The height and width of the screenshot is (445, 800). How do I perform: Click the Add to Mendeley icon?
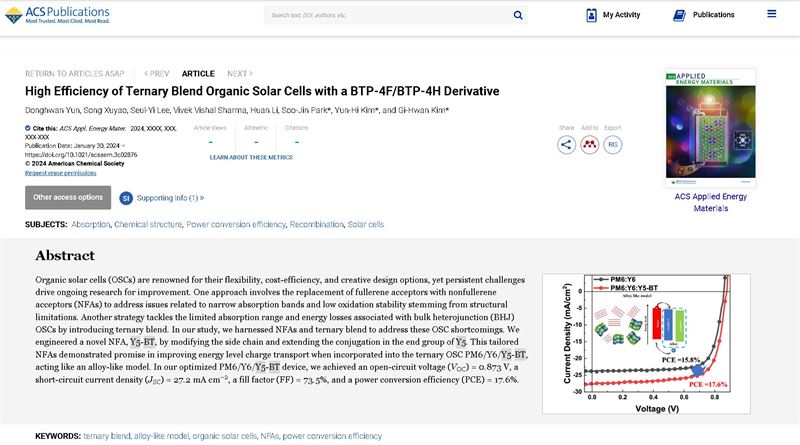tap(590, 144)
